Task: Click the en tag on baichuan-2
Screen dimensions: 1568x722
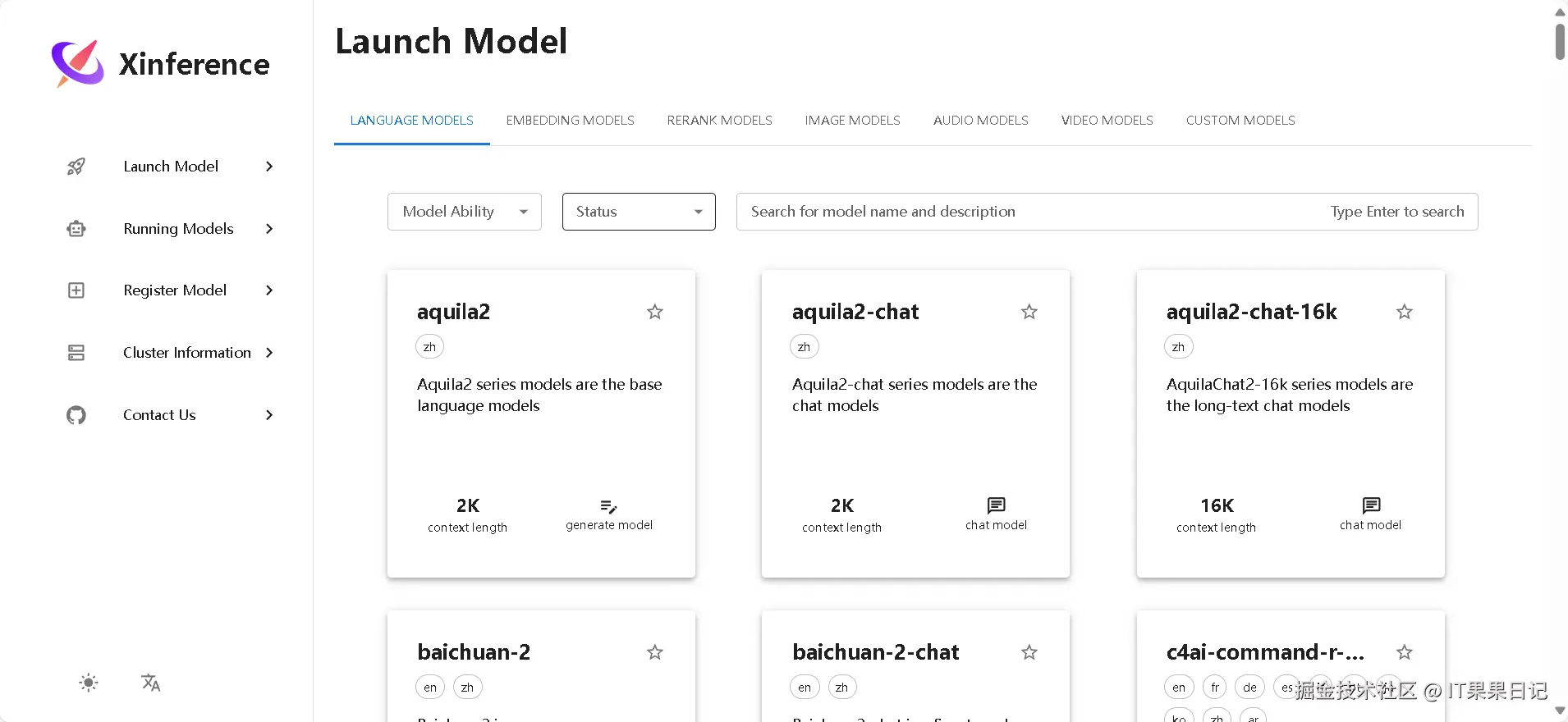Action: pos(430,688)
